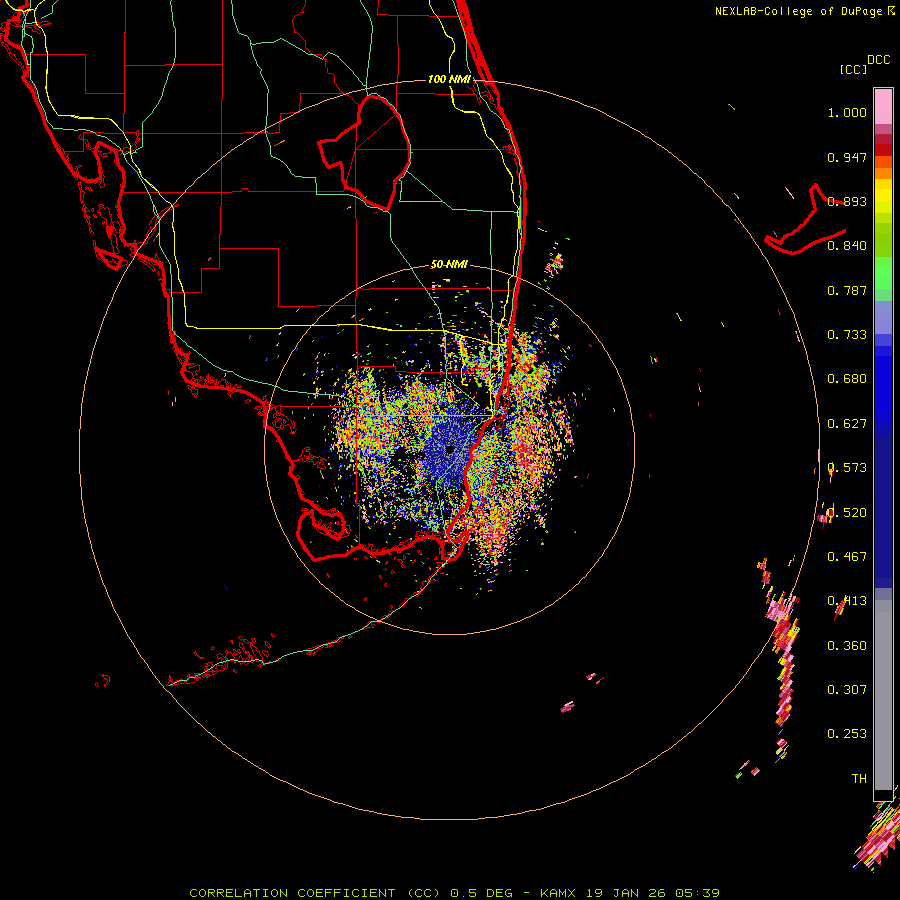Image resolution: width=900 pixels, height=900 pixels.
Task: Click the TH threshold label
Action: (x=859, y=778)
